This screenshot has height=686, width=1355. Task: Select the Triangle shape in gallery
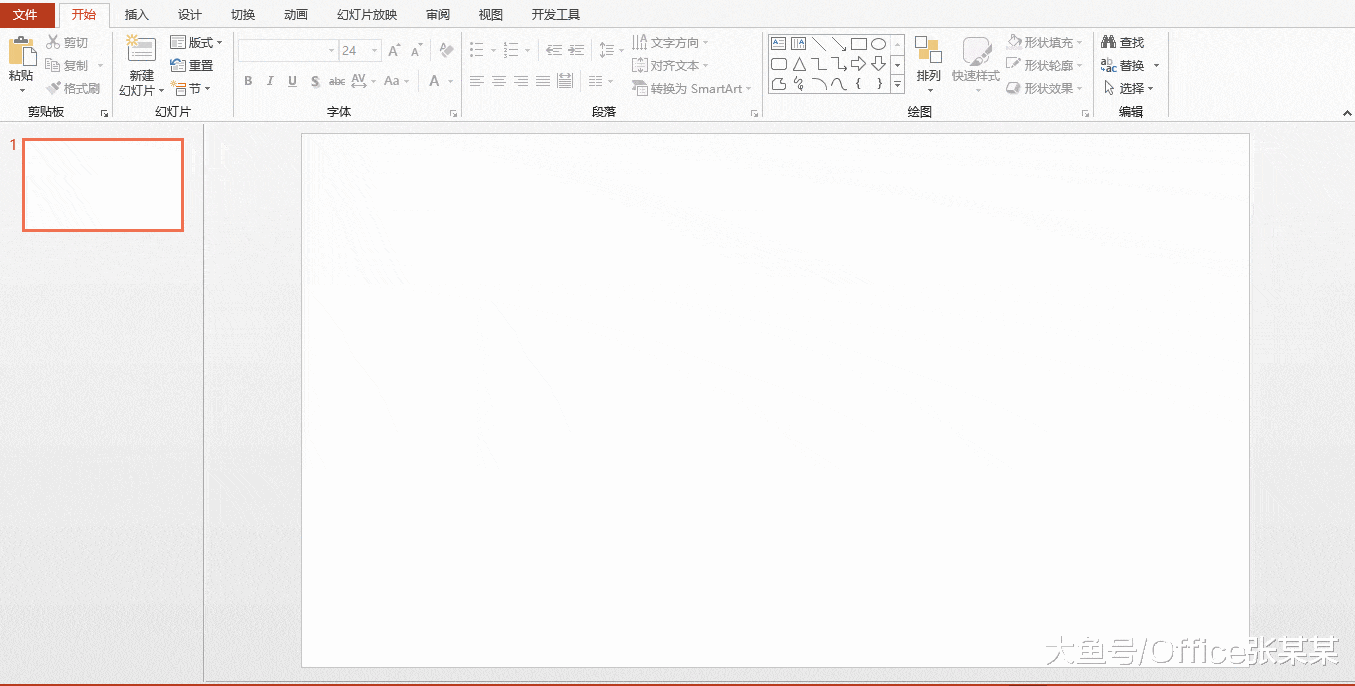point(798,64)
